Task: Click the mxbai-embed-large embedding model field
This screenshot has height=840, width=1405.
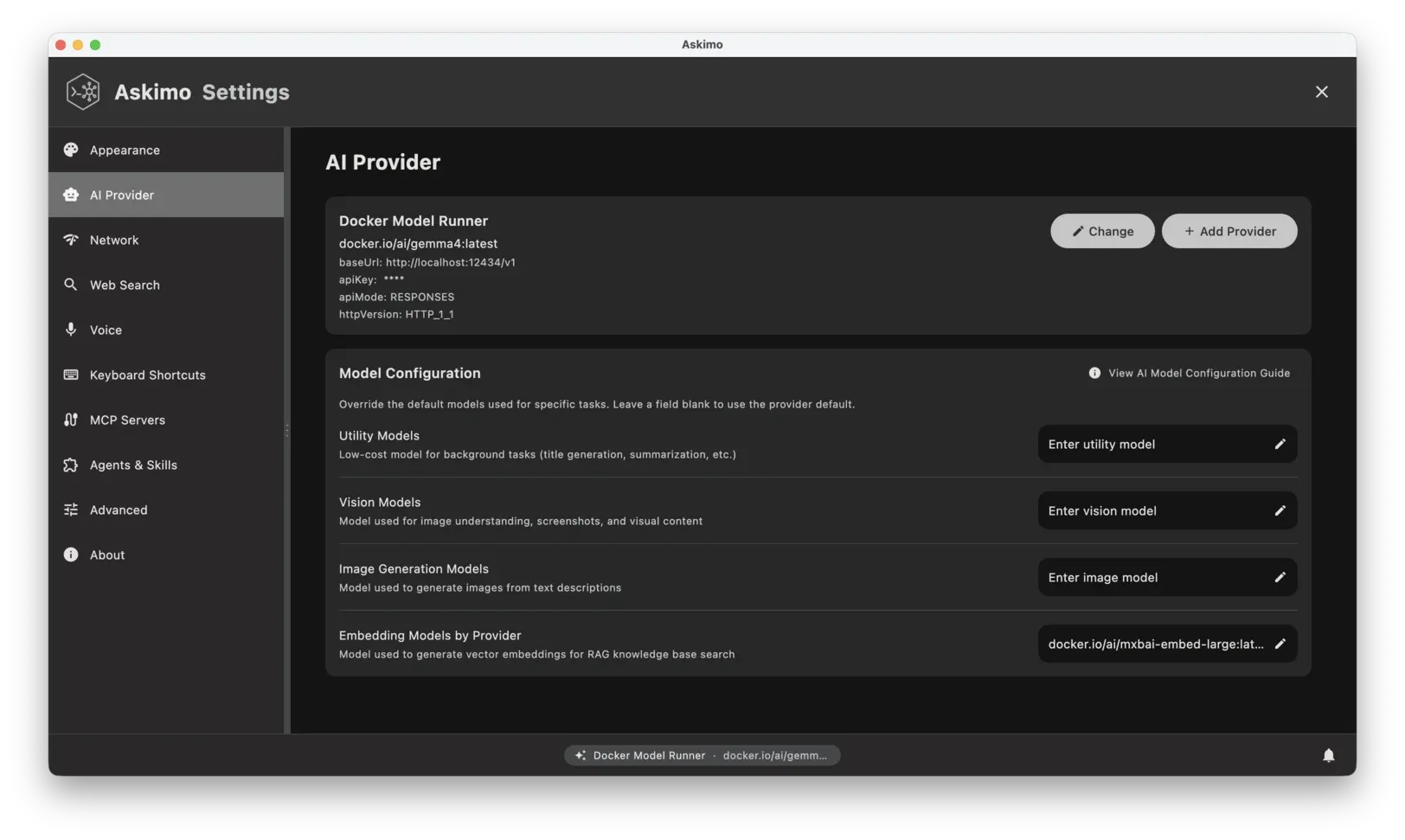Action: tap(1167, 644)
